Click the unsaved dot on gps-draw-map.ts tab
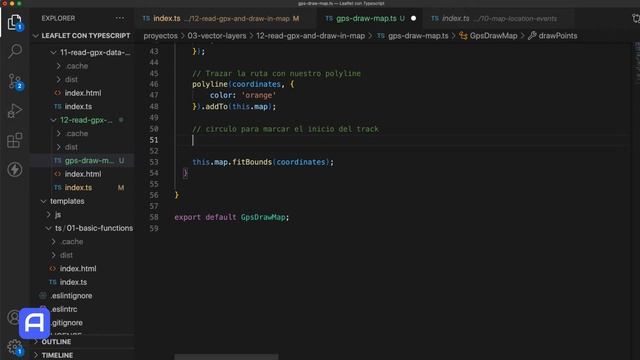640x360 pixels. pyautogui.click(x=413, y=18)
